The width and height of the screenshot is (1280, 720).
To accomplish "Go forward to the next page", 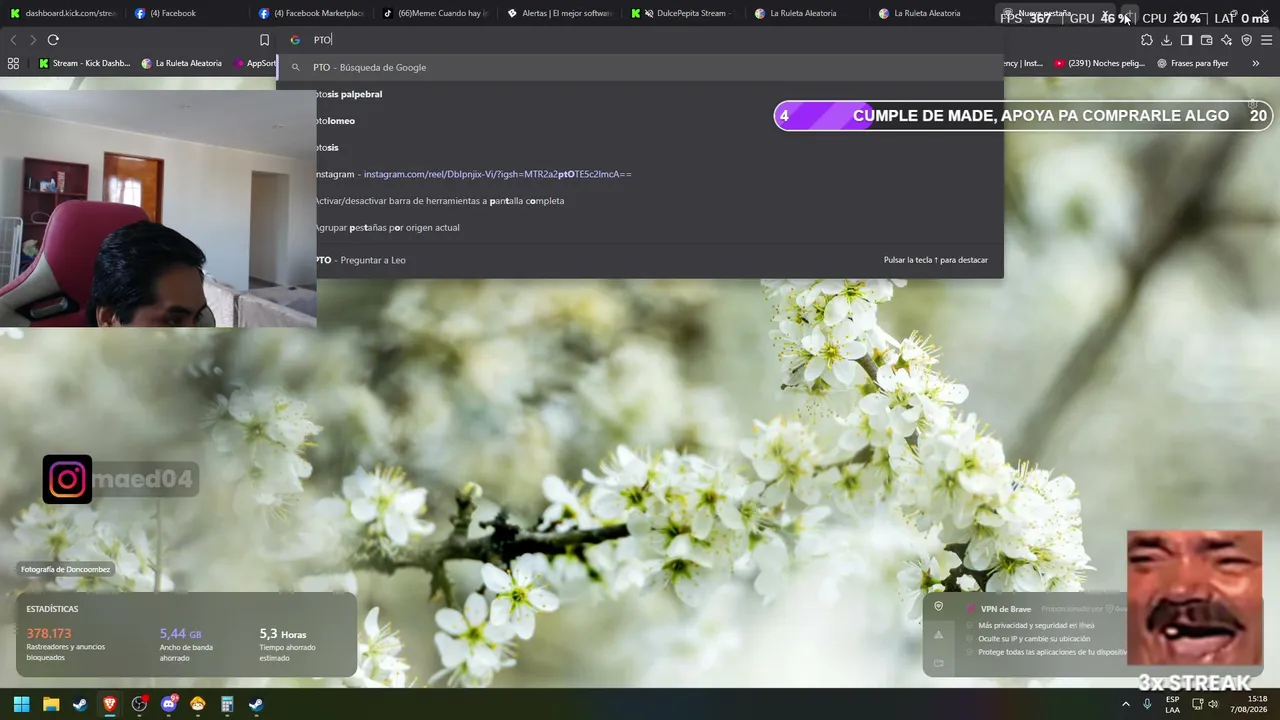I will point(33,40).
